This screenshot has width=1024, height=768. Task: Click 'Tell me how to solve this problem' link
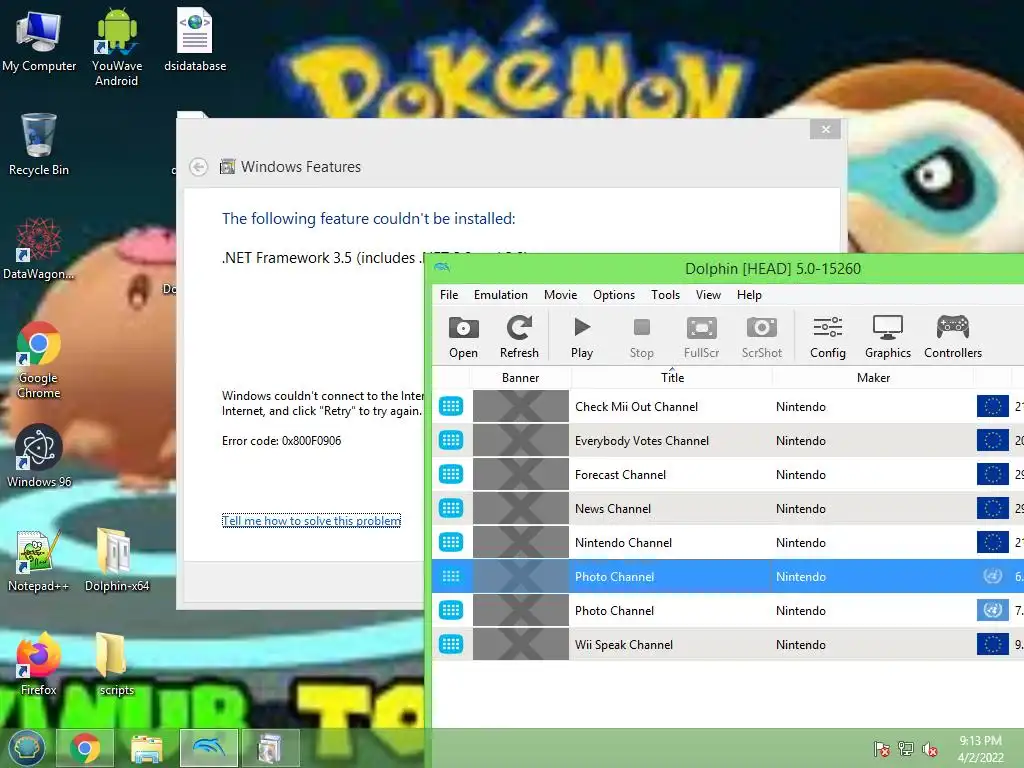312,520
